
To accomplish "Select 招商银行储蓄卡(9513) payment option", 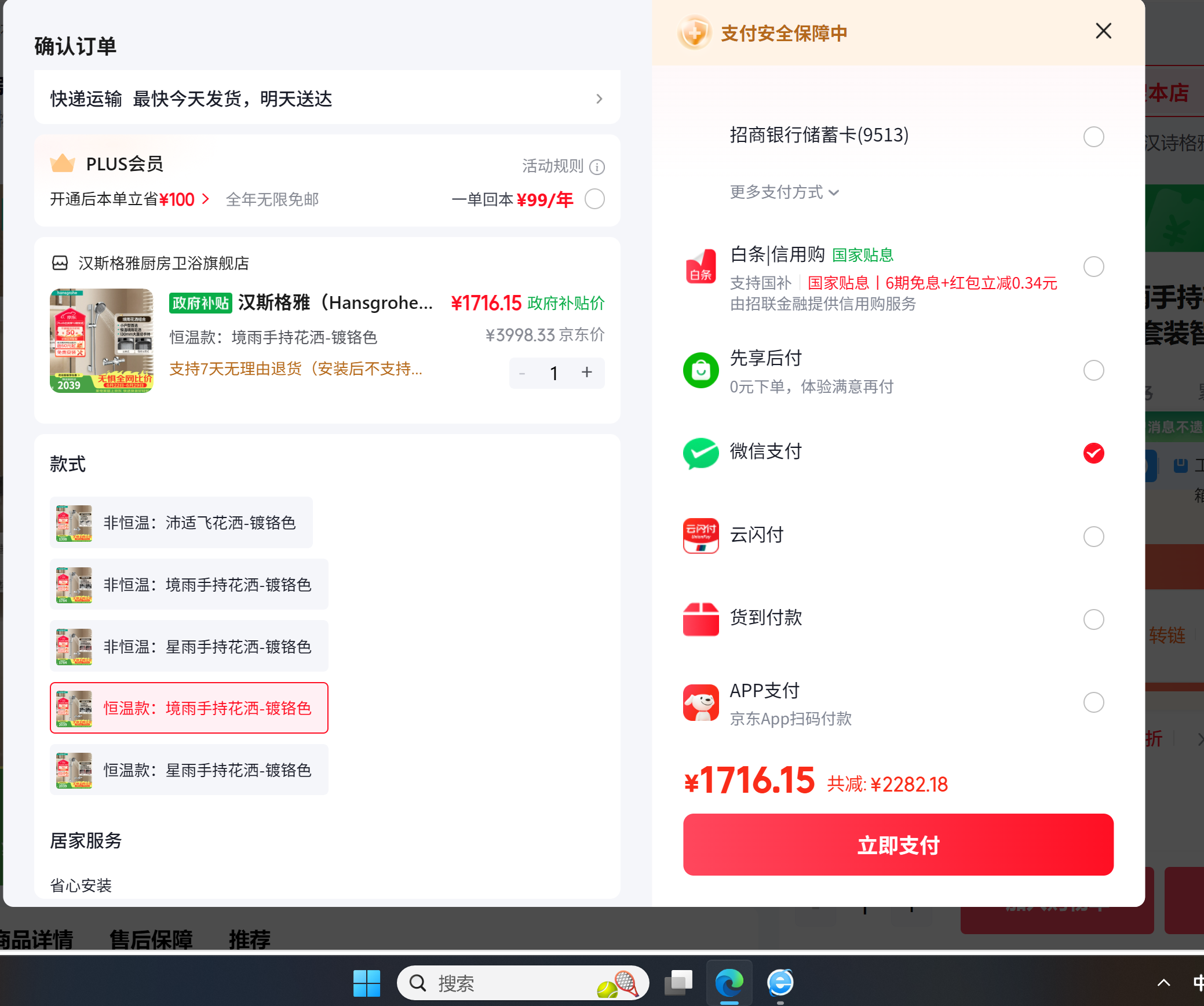I will point(1093,137).
